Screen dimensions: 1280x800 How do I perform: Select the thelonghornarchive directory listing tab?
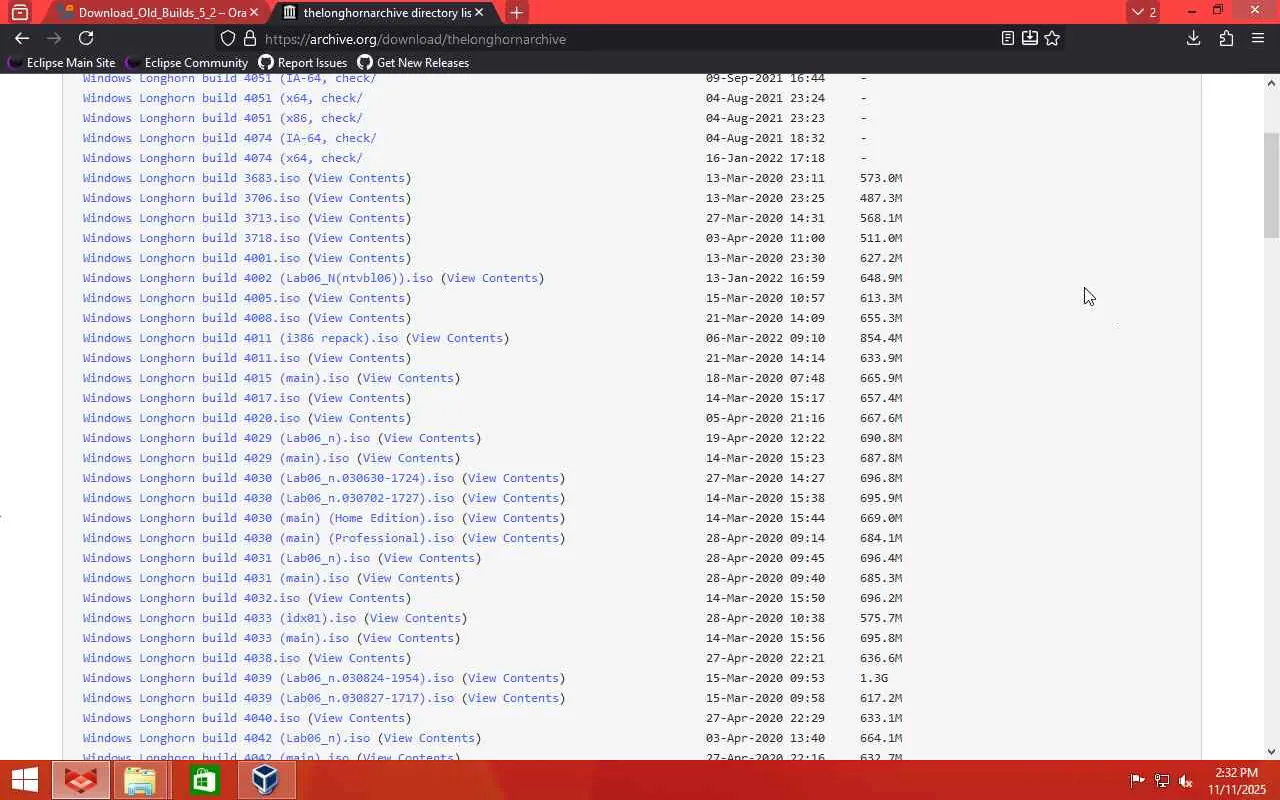pos(384,12)
